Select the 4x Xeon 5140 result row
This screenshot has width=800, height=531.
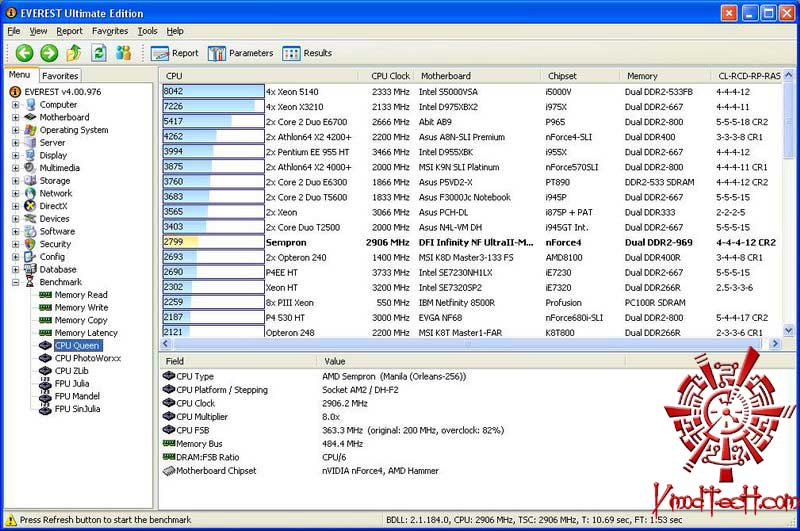click(x=471, y=92)
